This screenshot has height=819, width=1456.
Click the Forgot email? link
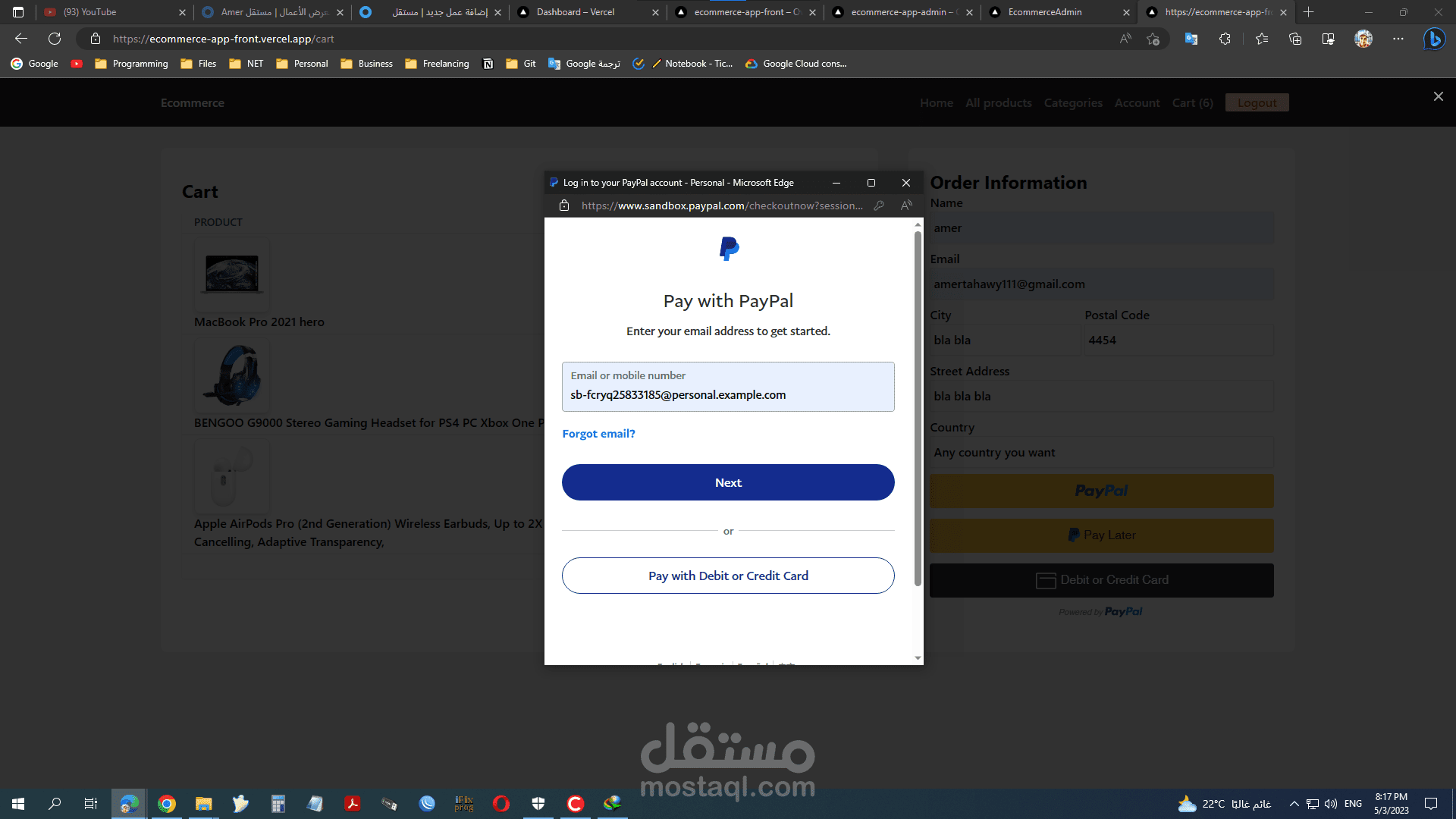tap(598, 434)
